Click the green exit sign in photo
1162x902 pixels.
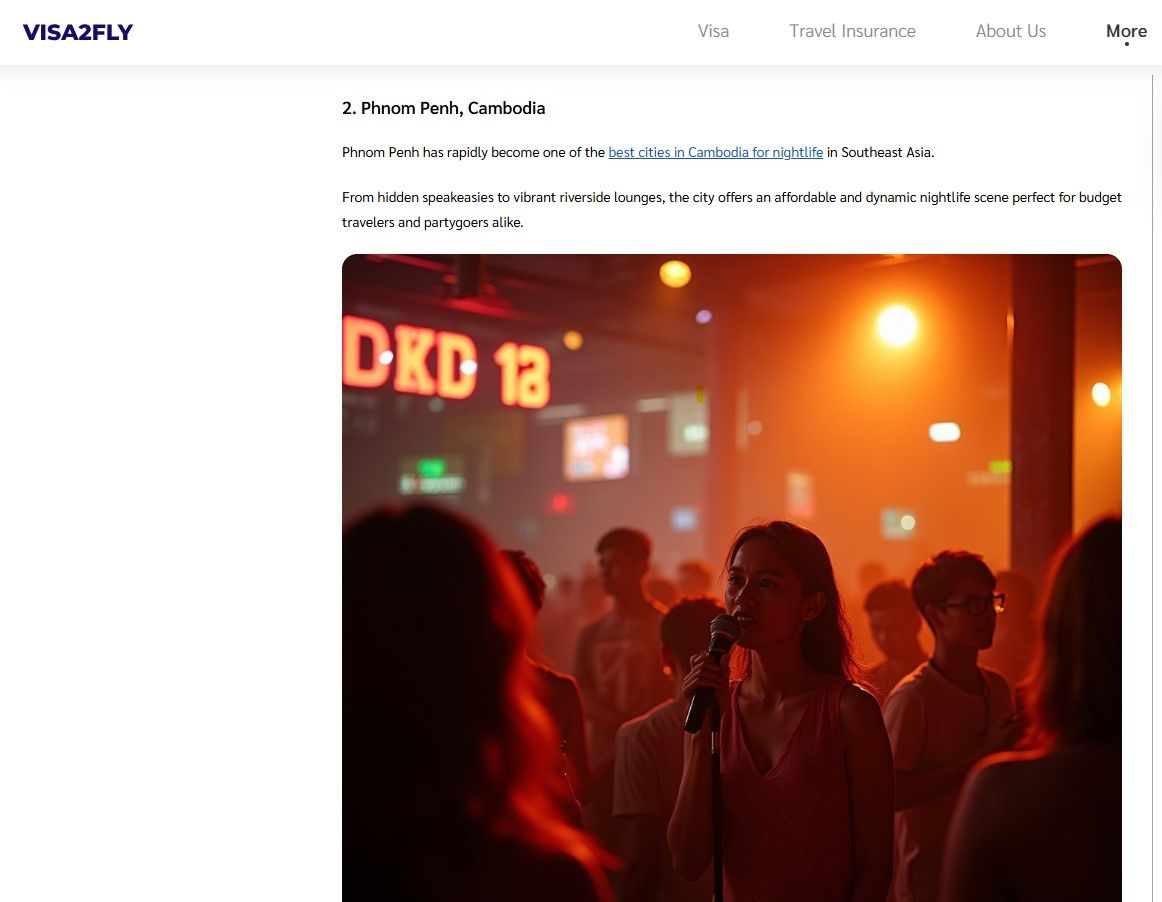pyautogui.click(x=431, y=476)
